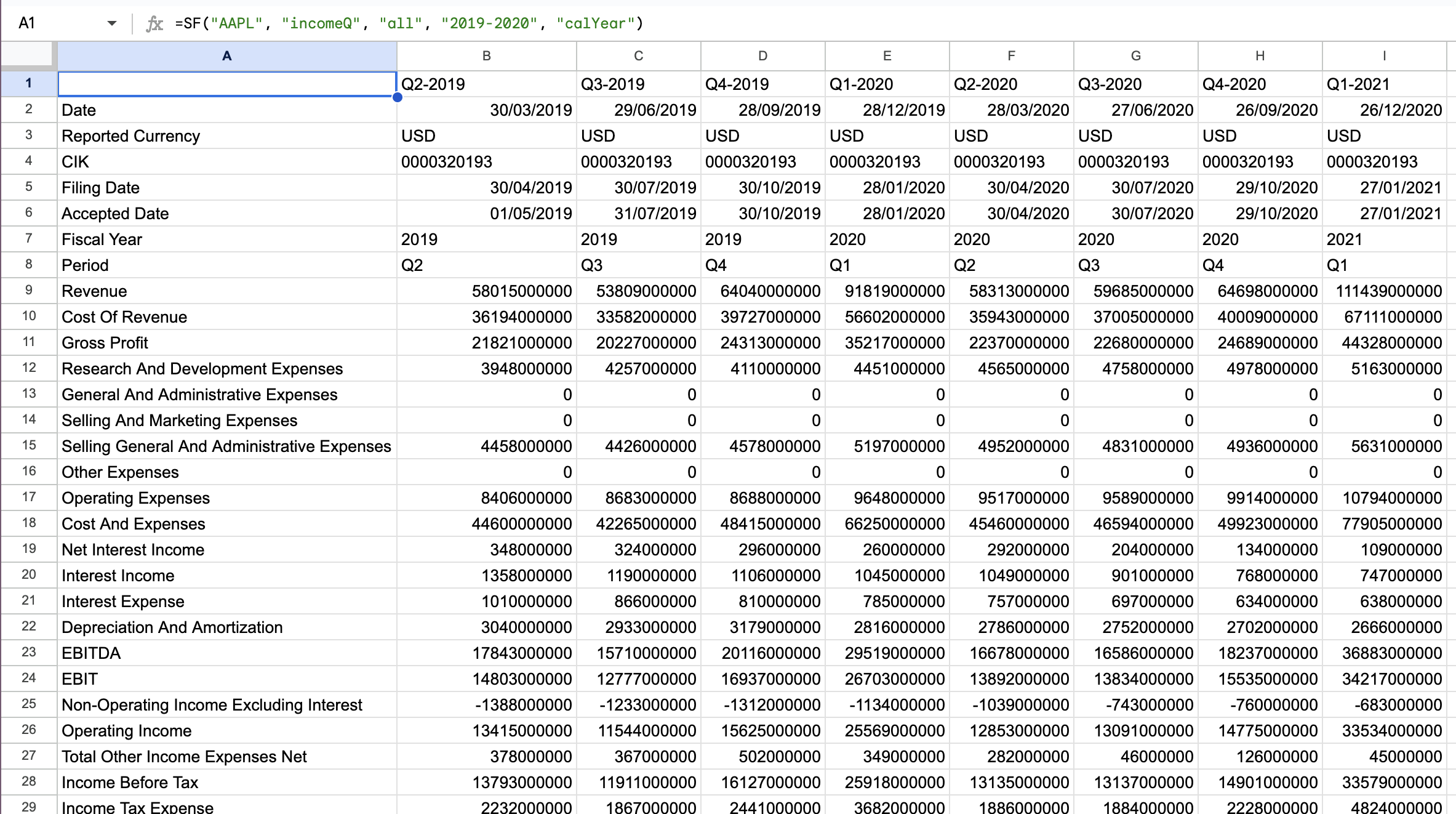This screenshot has width=1456, height=814.
Task: Click the selected empty cell A1
Action: click(x=227, y=84)
